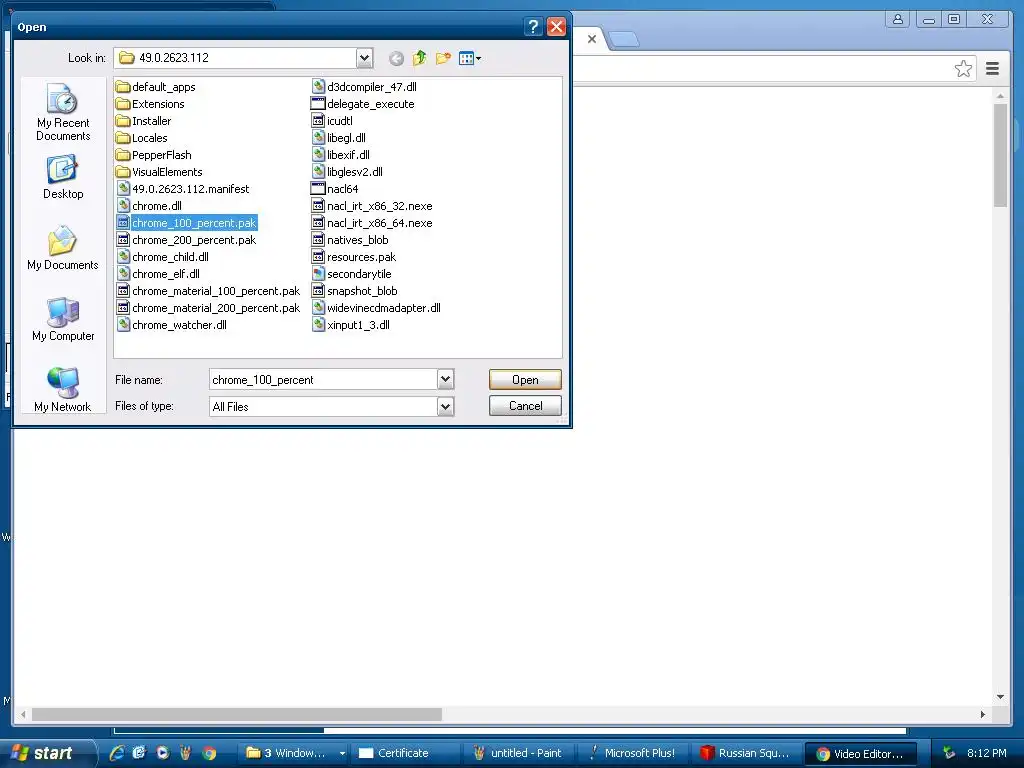The height and width of the screenshot is (768, 1024).
Task: Launch Internet Explorer from Quick Launch
Action: pos(117,753)
